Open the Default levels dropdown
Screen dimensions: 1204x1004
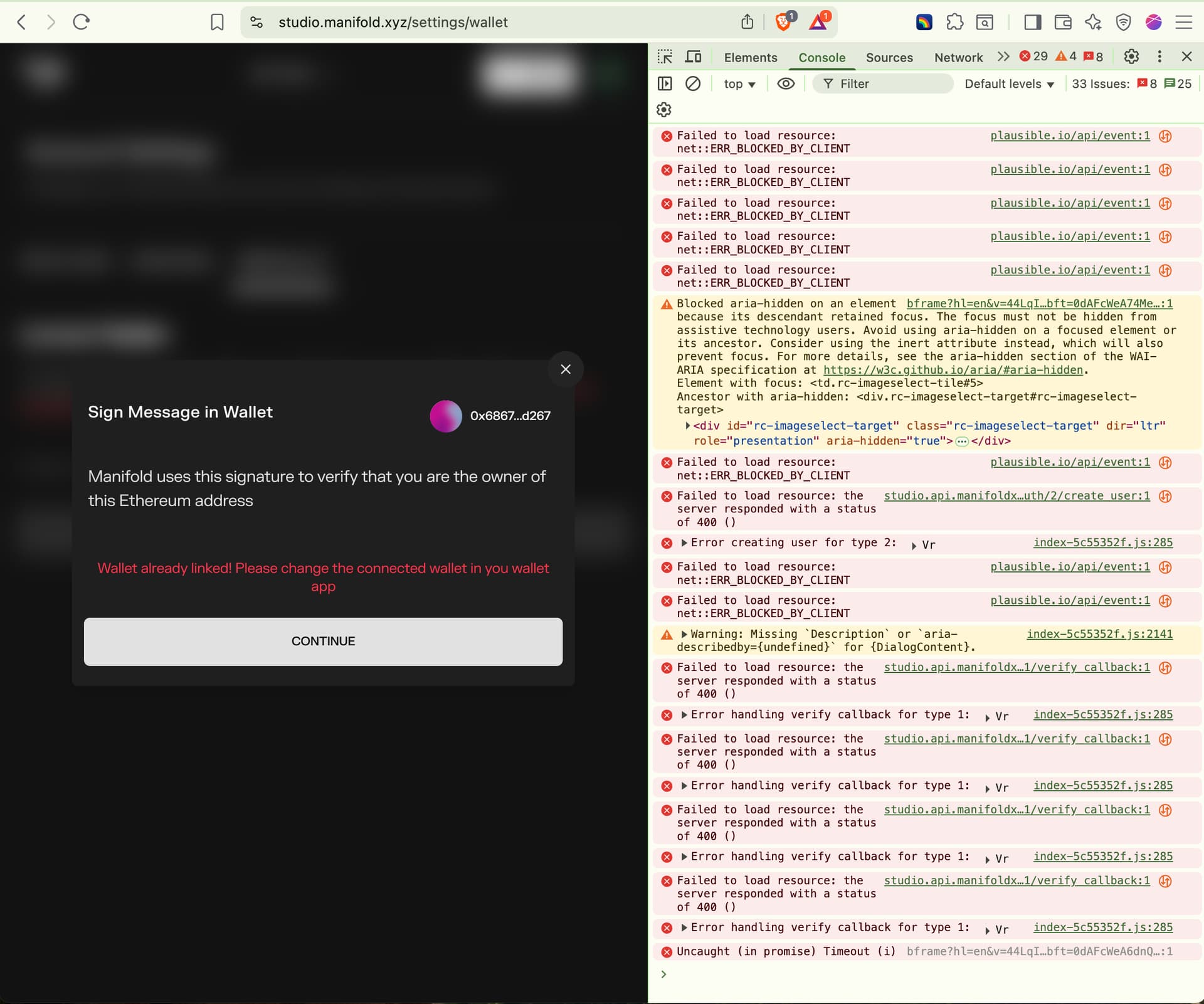pyautogui.click(x=1009, y=84)
